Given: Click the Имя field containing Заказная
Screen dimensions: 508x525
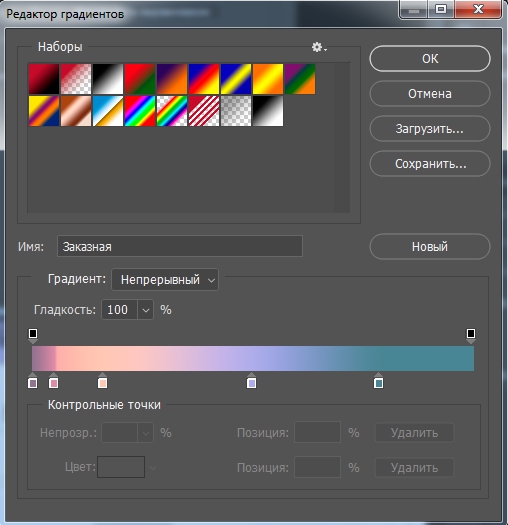Looking at the screenshot, I should tap(180, 246).
